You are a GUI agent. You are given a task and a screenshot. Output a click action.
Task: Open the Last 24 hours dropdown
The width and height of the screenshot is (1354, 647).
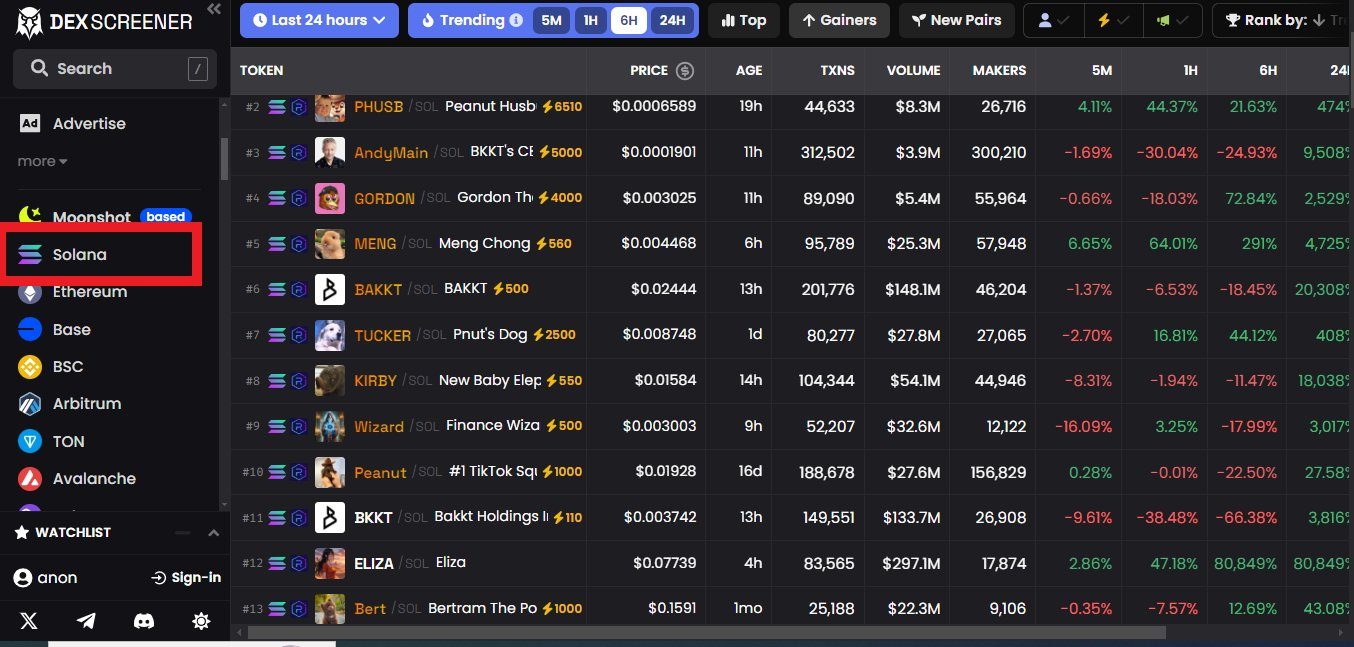coord(319,20)
